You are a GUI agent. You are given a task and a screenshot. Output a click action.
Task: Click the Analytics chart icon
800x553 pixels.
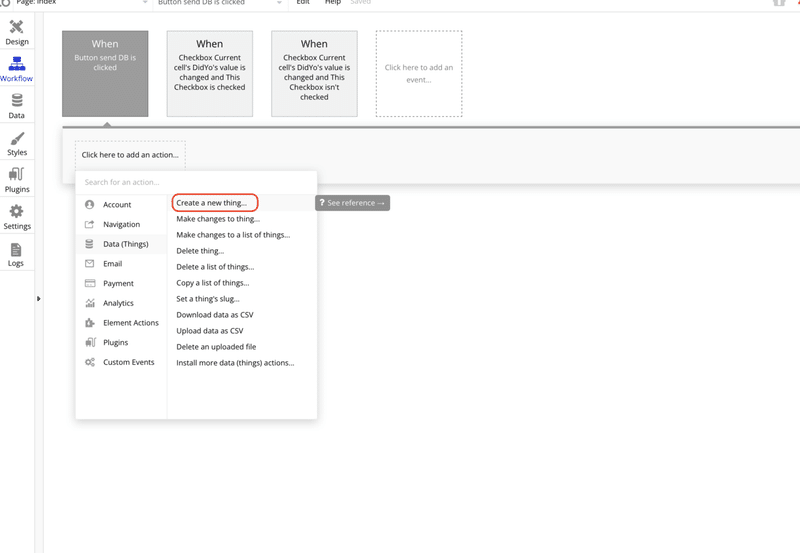tap(90, 303)
